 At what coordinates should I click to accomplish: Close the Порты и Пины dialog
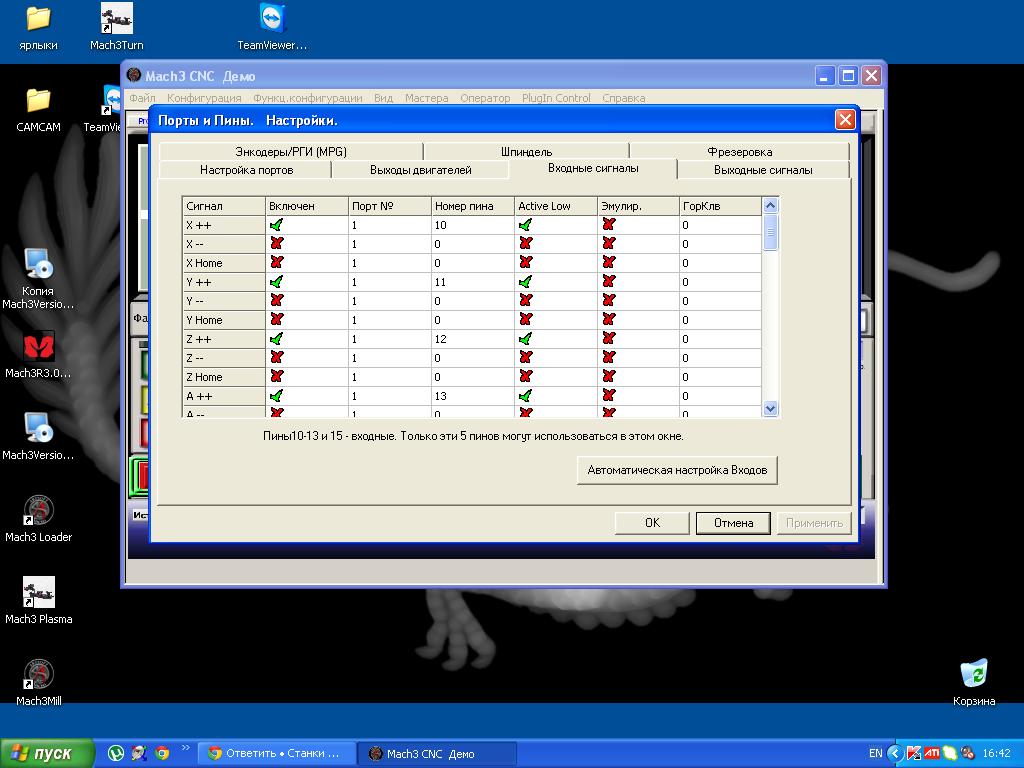click(845, 120)
